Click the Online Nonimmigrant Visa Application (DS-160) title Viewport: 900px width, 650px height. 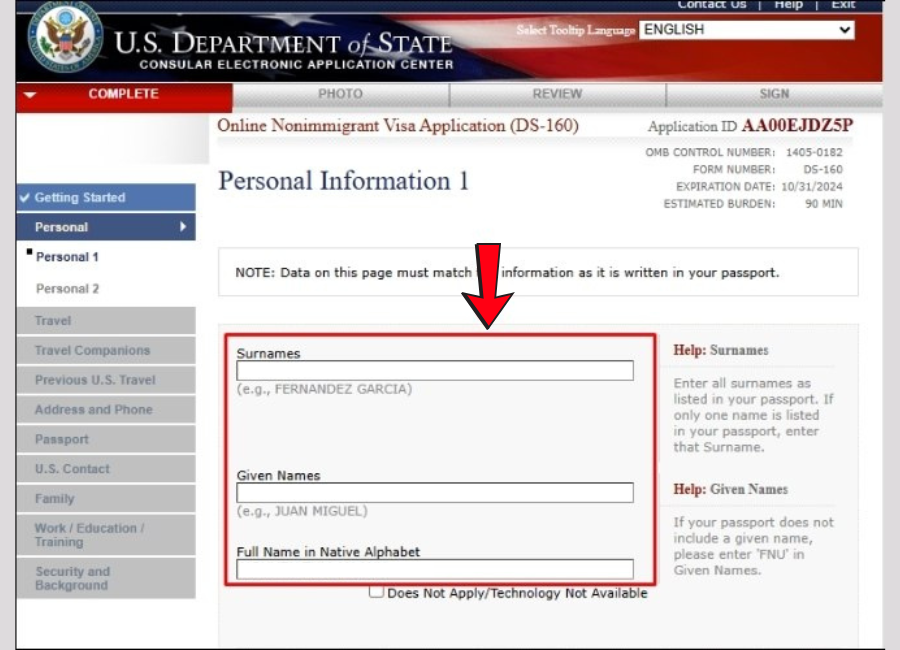(398, 126)
